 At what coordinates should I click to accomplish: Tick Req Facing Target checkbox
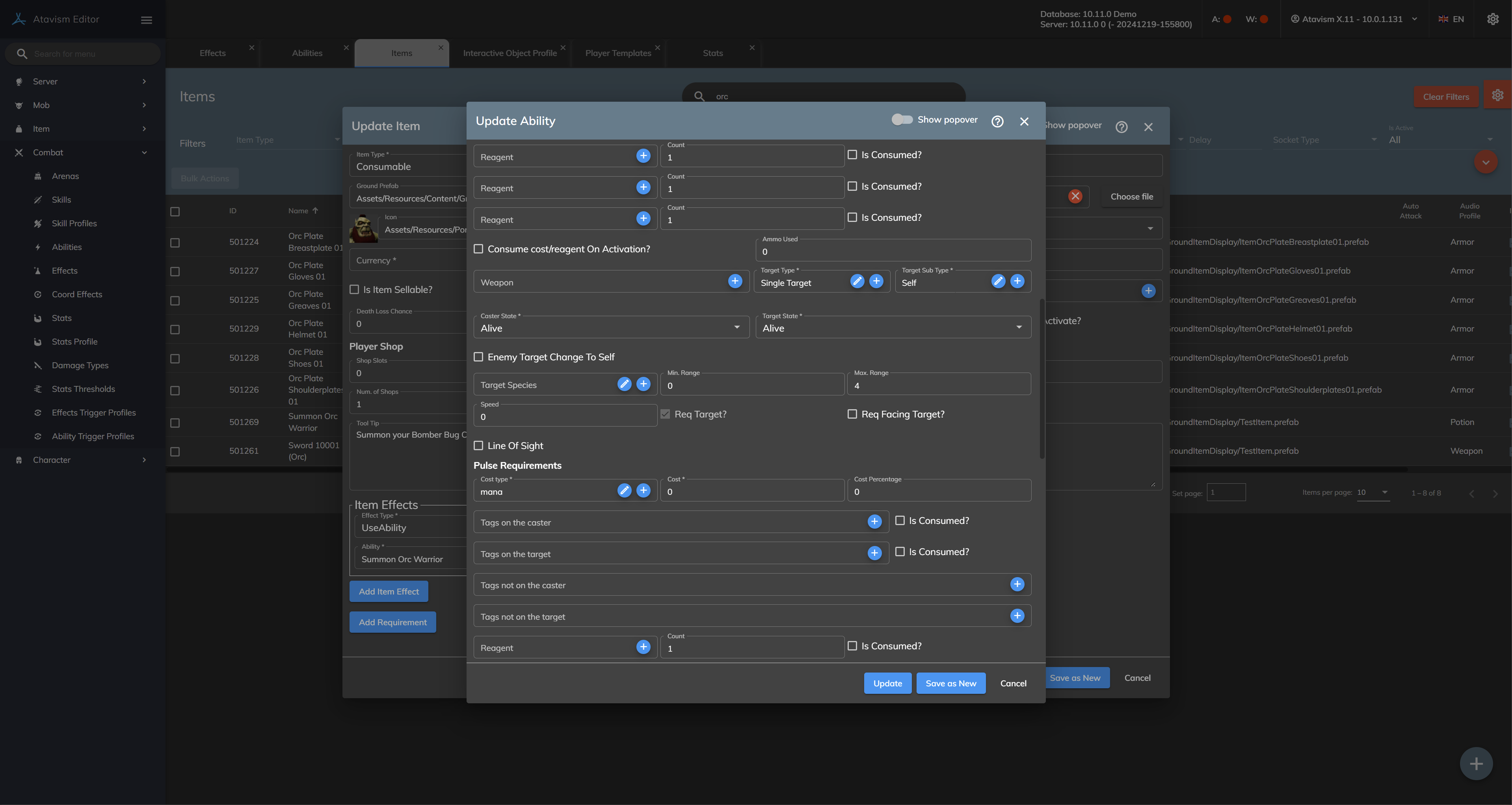pyautogui.click(x=852, y=414)
